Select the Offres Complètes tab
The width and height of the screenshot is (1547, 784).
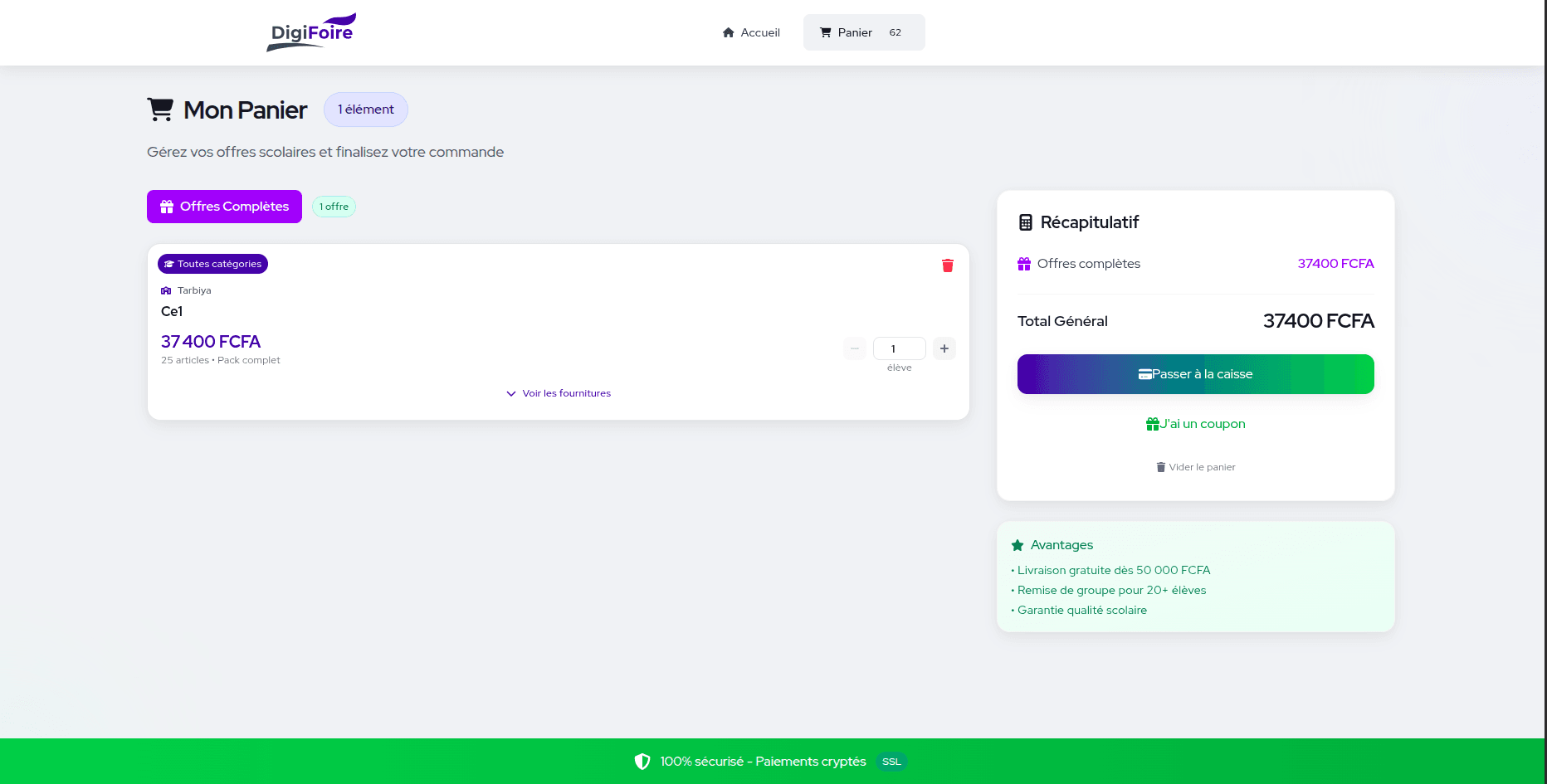[x=224, y=207]
